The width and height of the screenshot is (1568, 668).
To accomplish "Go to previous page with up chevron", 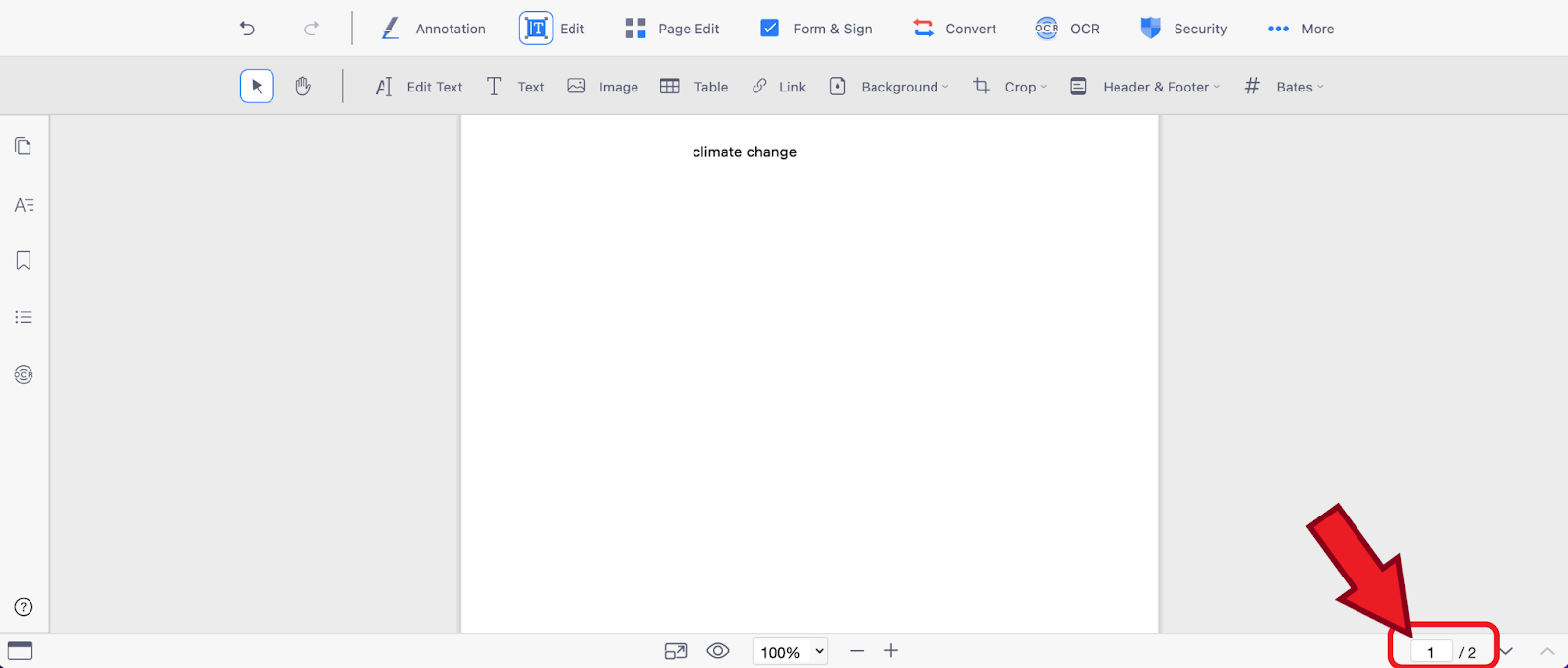I will tap(1547, 651).
